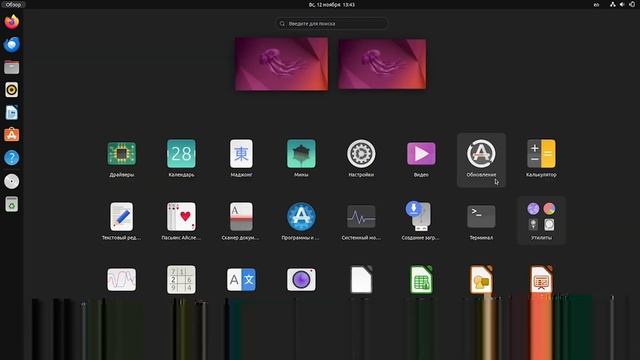Open the Drivers (Драйверы) app

122,154
